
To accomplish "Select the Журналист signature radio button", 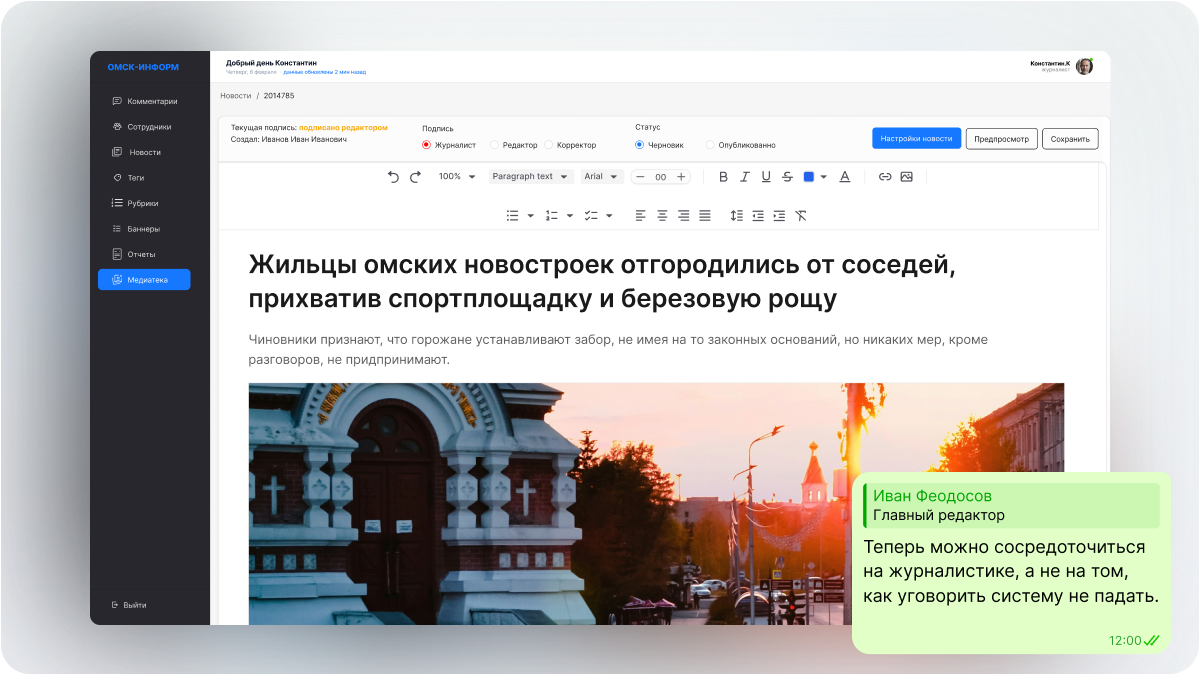I will point(442,144).
